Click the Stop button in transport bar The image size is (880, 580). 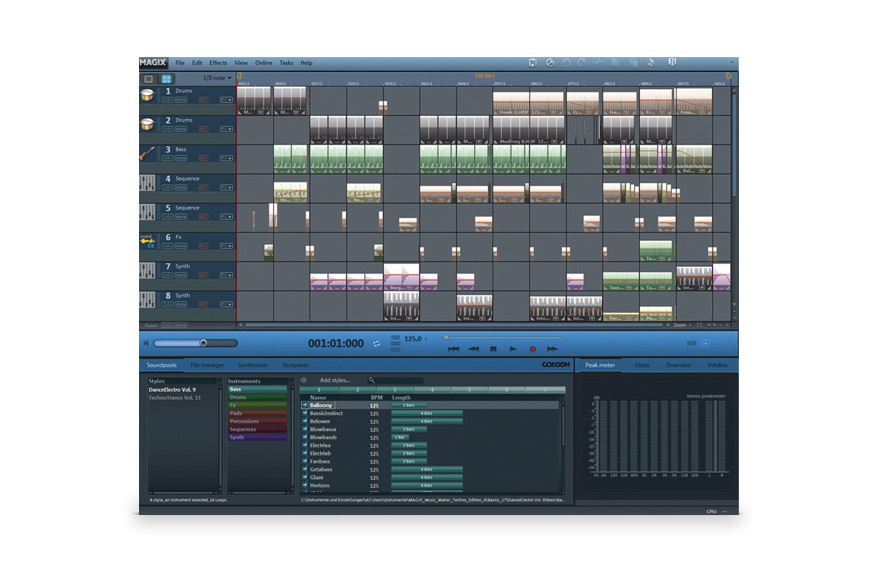[493, 349]
